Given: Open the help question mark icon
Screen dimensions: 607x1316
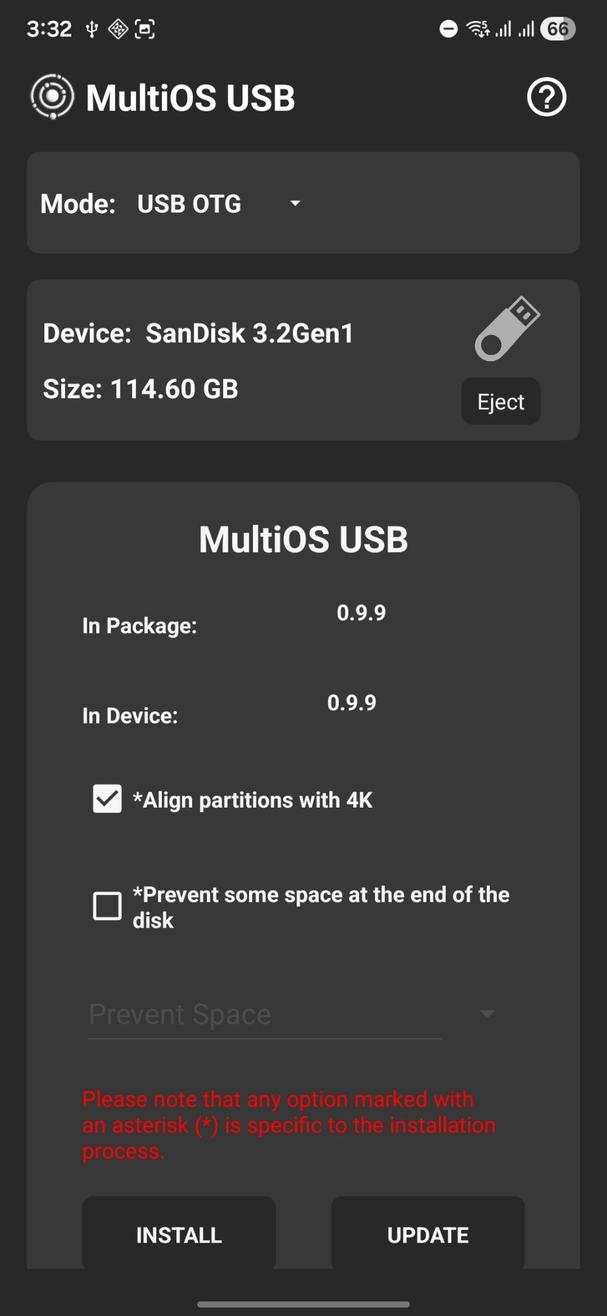Looking at the screenshot, I should coord(546,97).
